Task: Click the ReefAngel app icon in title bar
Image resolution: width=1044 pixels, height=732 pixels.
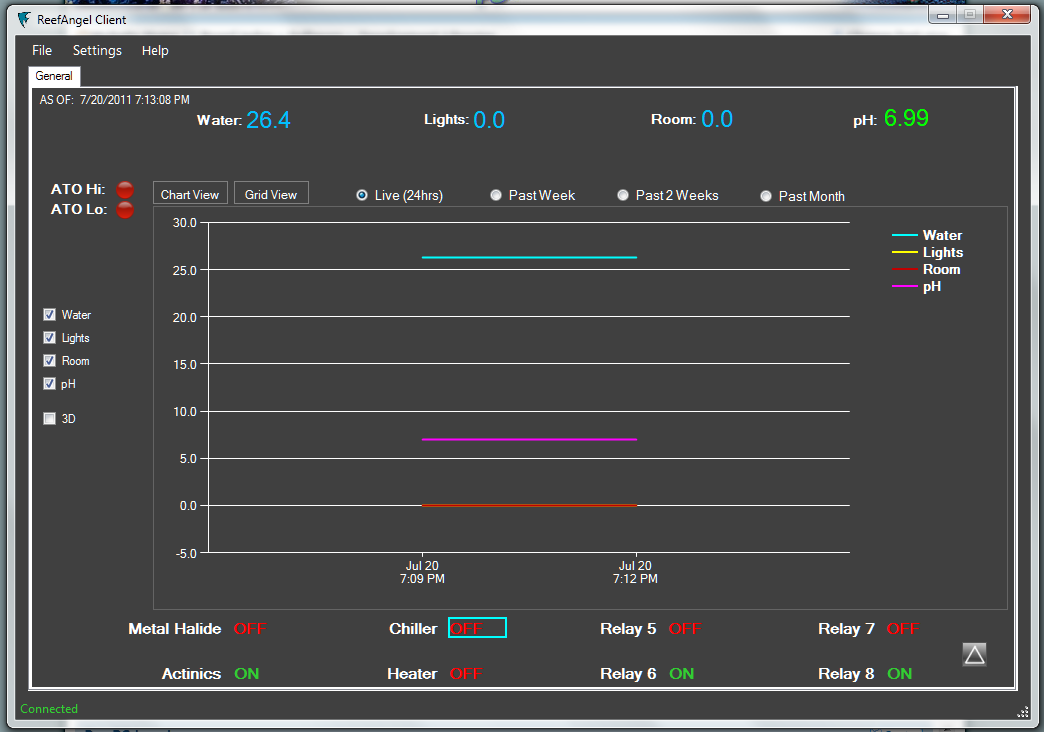Action: 24,19
